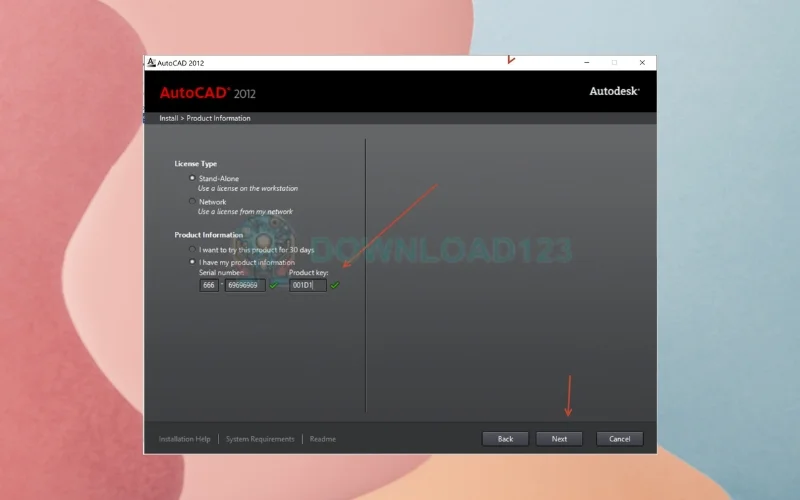
Task: Minimize the AutoCAD 2012 installer window
Action: click(587, 62)
